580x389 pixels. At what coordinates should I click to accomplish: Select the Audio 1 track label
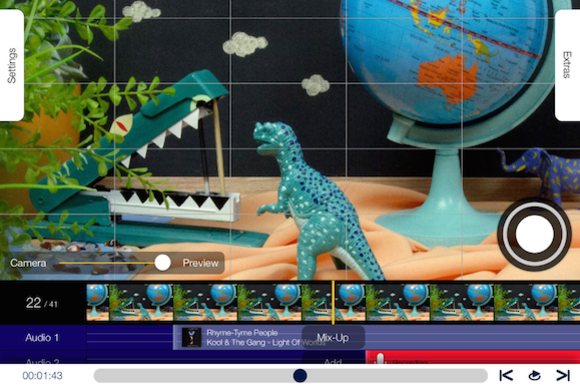tap(42, 337)
